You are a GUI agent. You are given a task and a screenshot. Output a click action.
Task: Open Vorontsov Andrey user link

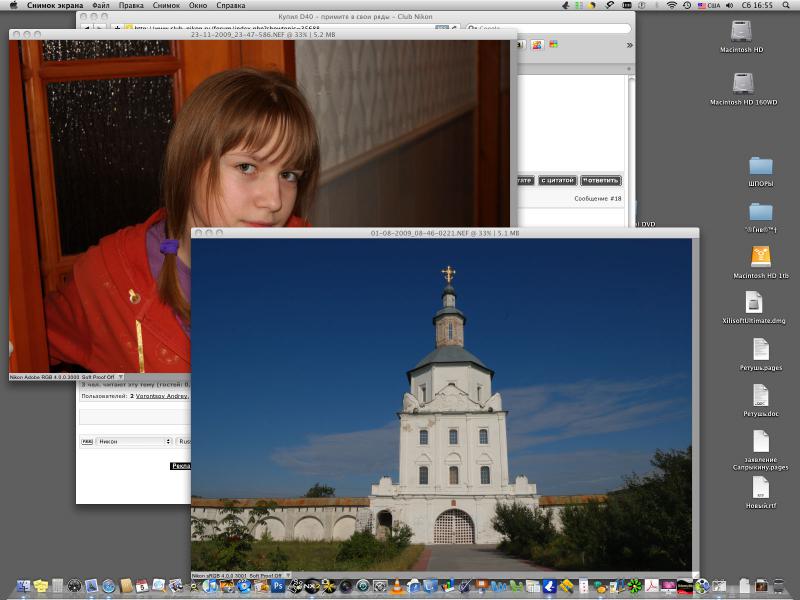(162, 396)
